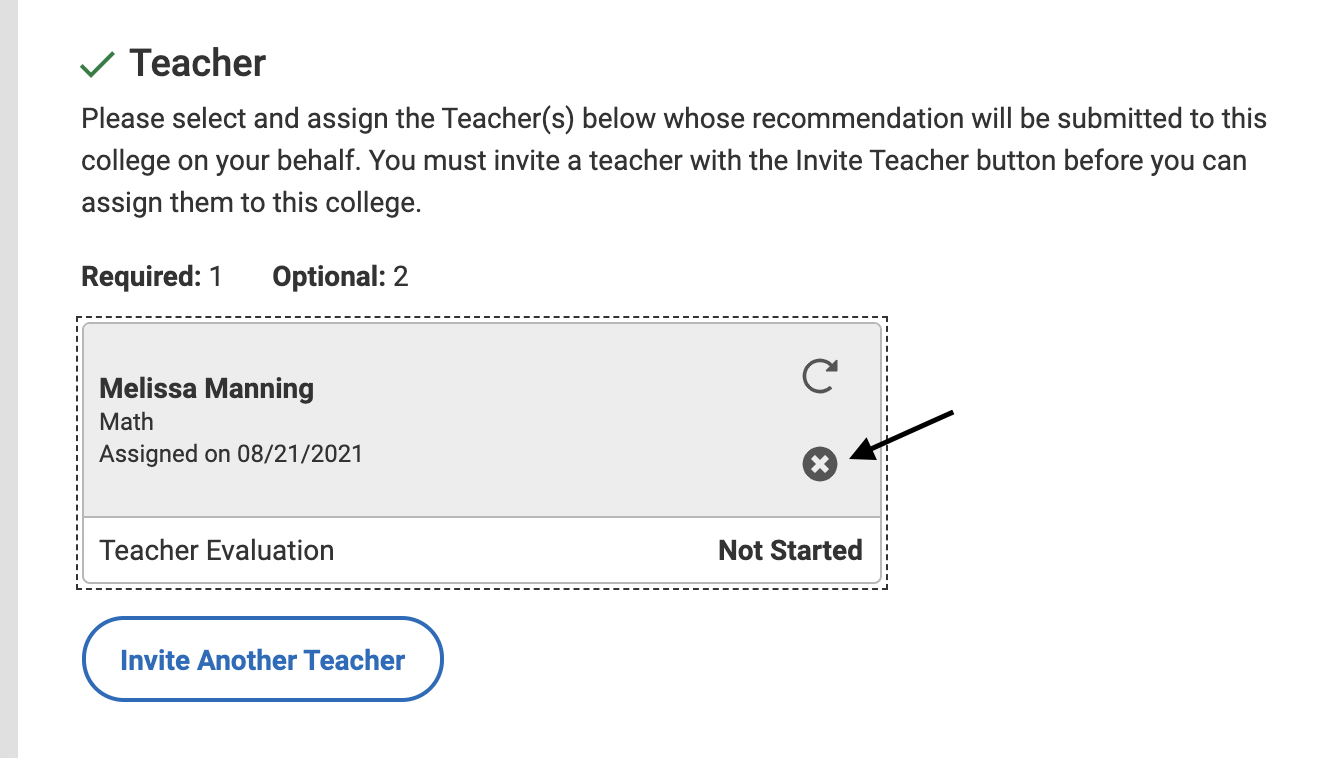This screenshot has width=1322, height=758.
Task: Click the Not Started evaluation status
Action: point(790,550)
